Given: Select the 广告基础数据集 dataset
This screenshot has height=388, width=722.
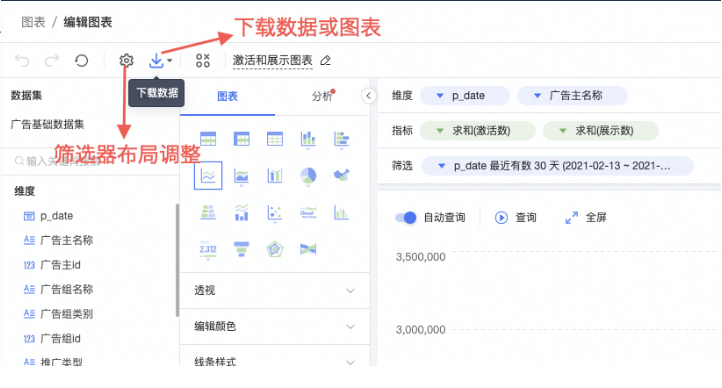Looking at the screenshot, I should 47,124.
